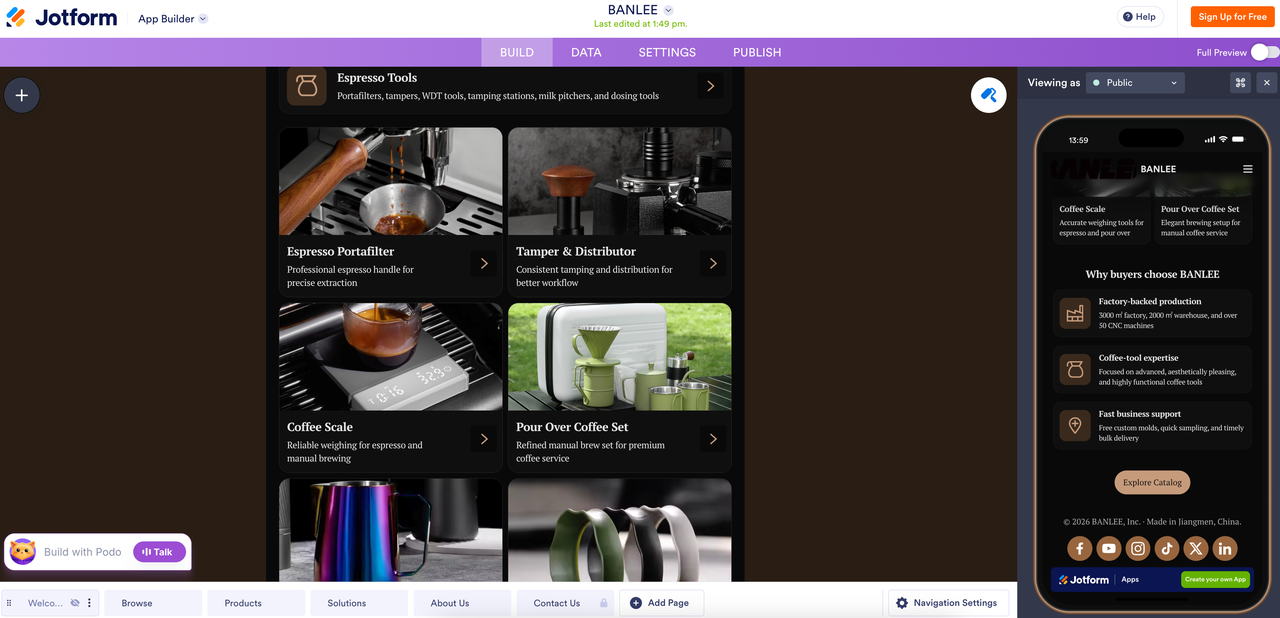The image size is (1280, 618).
Task: Click the X (Twitter) icon in phone preview
Action: click(1196, 548)
